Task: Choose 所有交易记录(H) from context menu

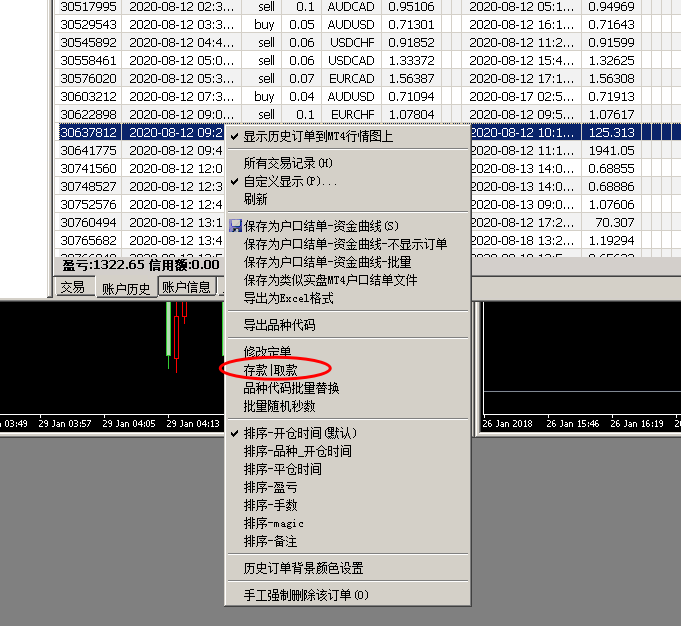Action: coord(288,163)
